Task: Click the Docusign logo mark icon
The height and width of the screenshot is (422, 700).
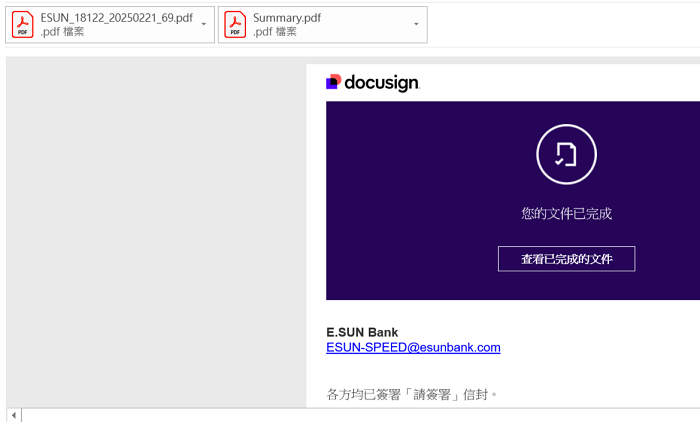Action: coord(334,82)
